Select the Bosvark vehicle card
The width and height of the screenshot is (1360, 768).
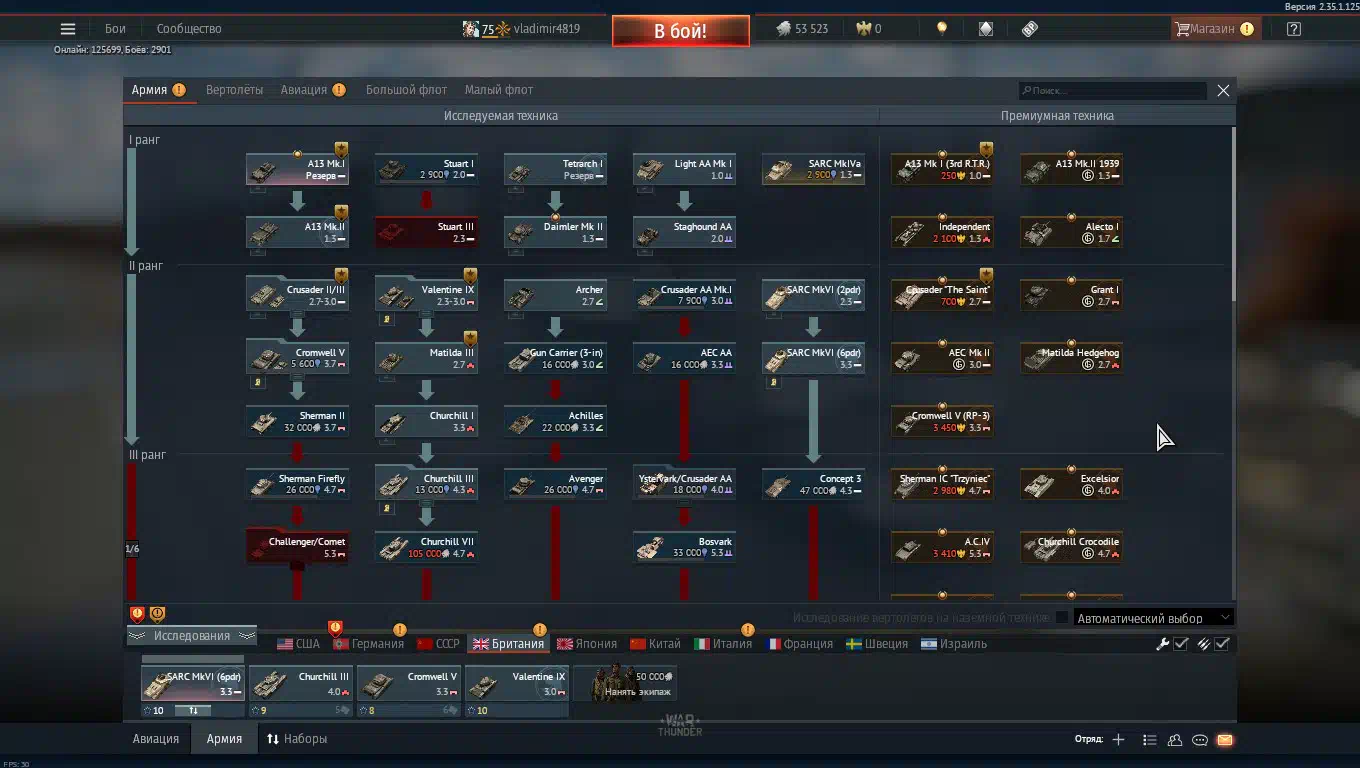coord(684,548)
